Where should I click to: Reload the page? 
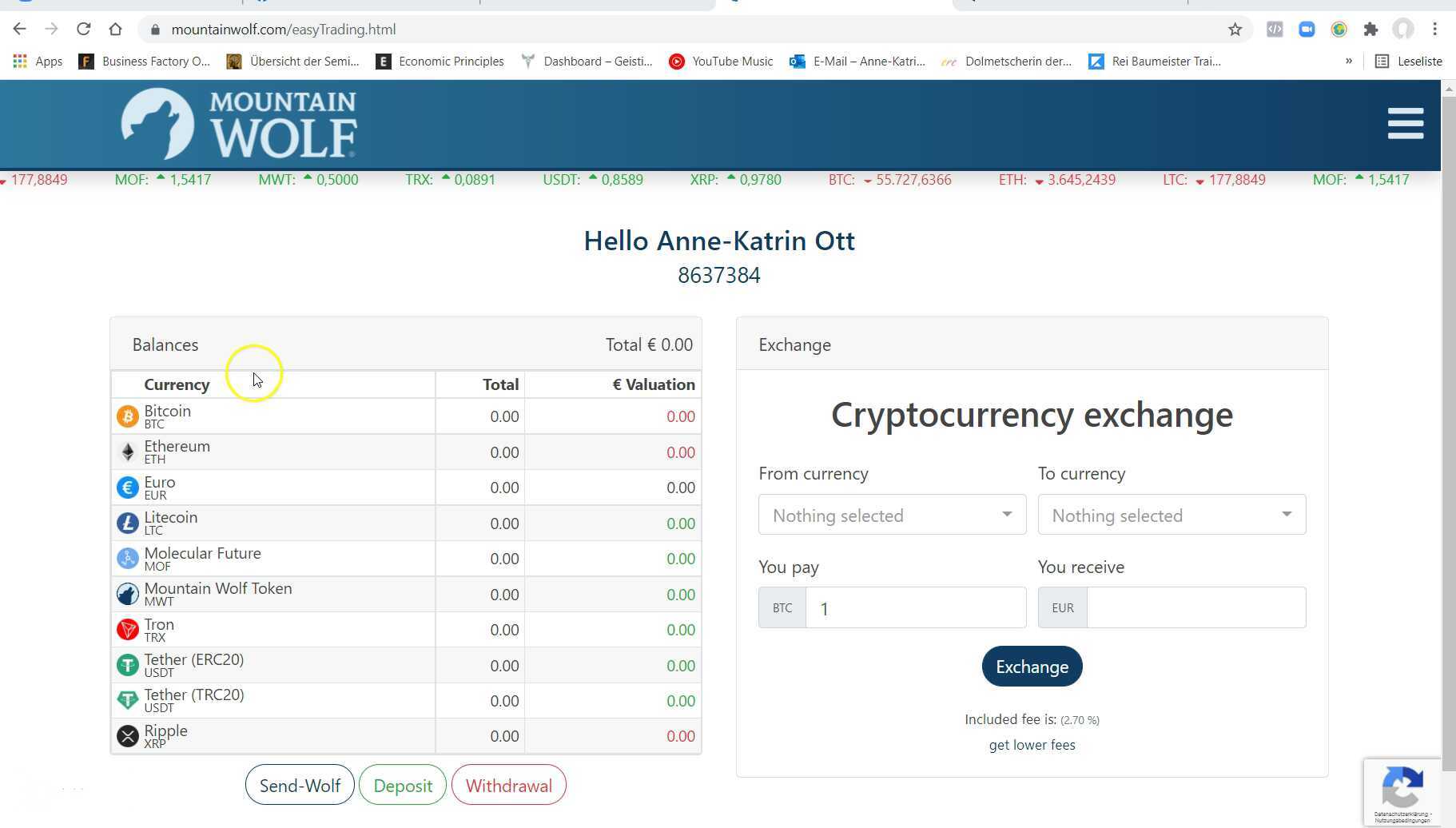click(x=84, y=30)
